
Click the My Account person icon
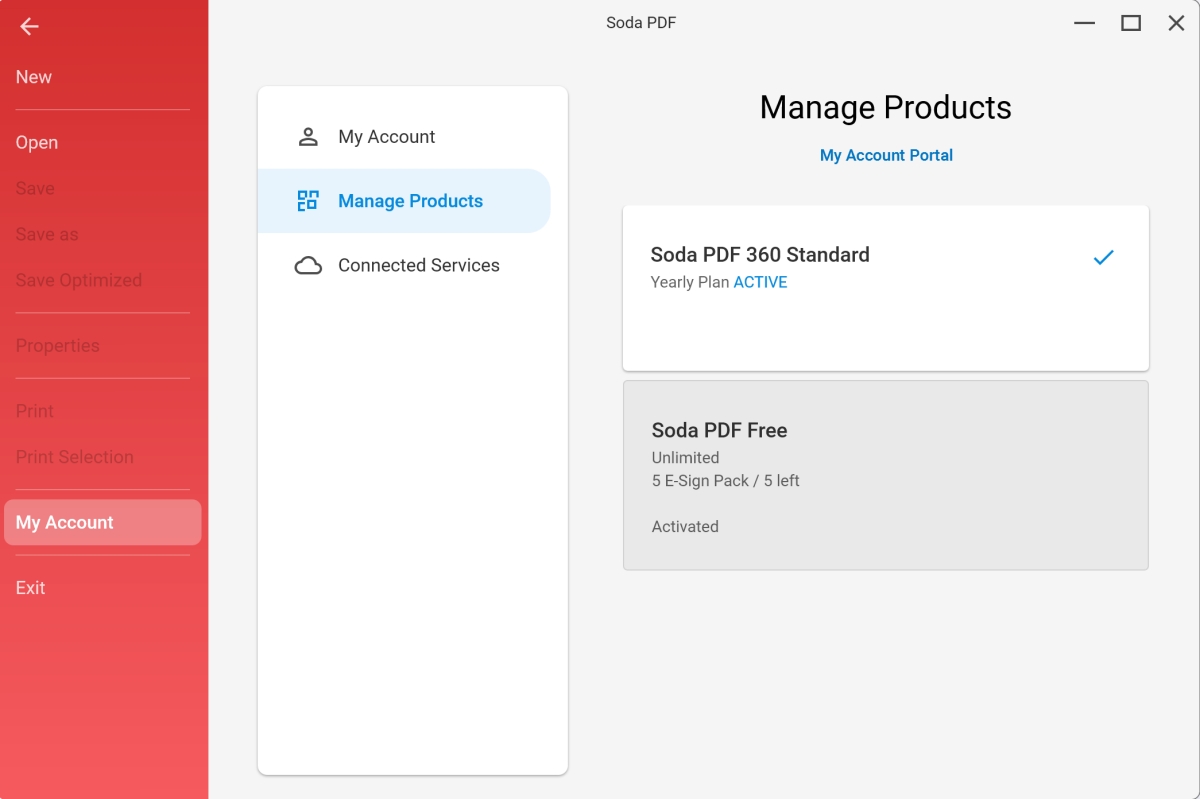click(x=308, y=137)
